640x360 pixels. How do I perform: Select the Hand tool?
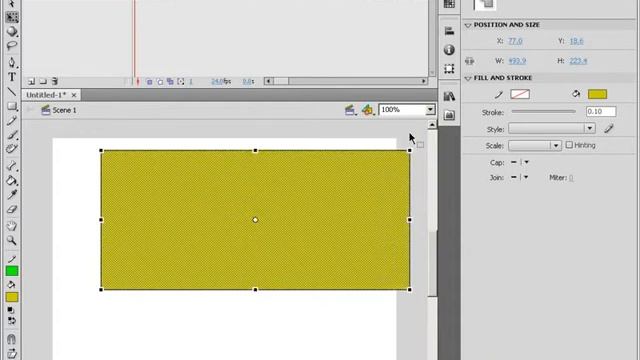(x=12, y=226)
